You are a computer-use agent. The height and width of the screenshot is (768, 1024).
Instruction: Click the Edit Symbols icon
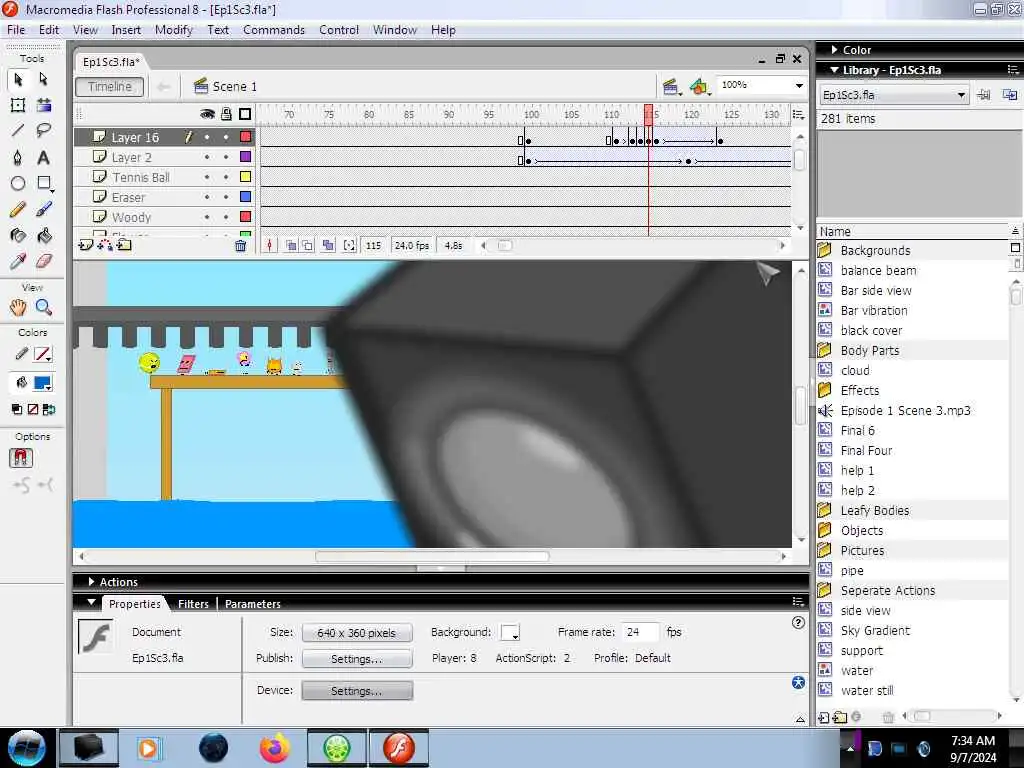click(x=699, y=86)
